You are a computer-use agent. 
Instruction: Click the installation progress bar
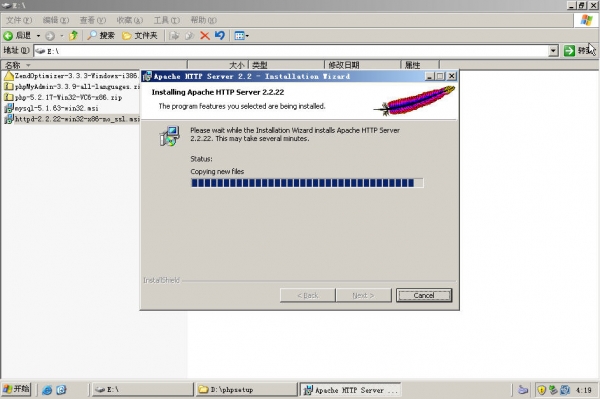click(x=307, y=183)
